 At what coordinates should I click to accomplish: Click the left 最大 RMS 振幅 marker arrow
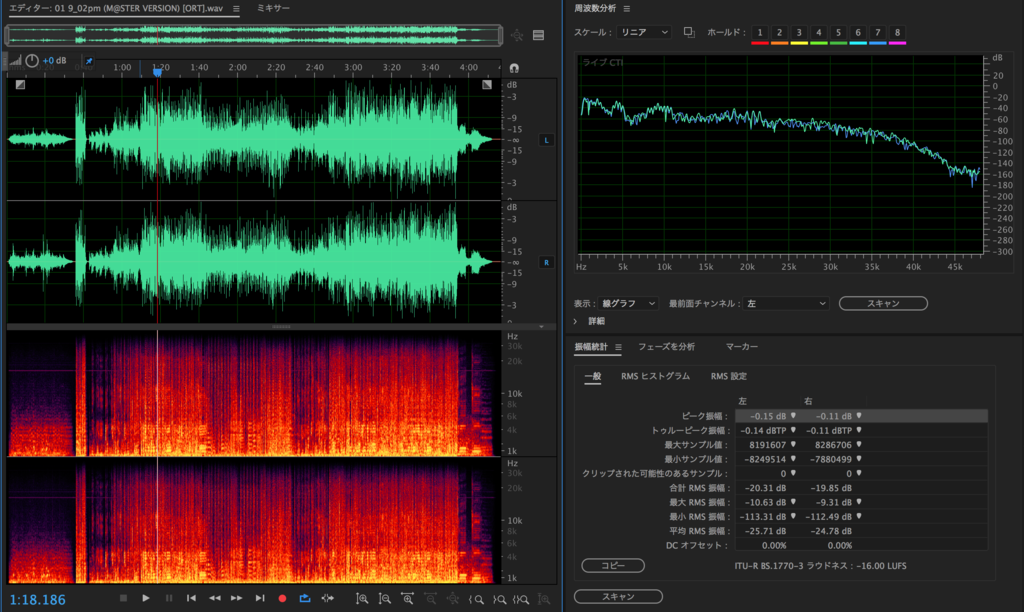point(793,502)
